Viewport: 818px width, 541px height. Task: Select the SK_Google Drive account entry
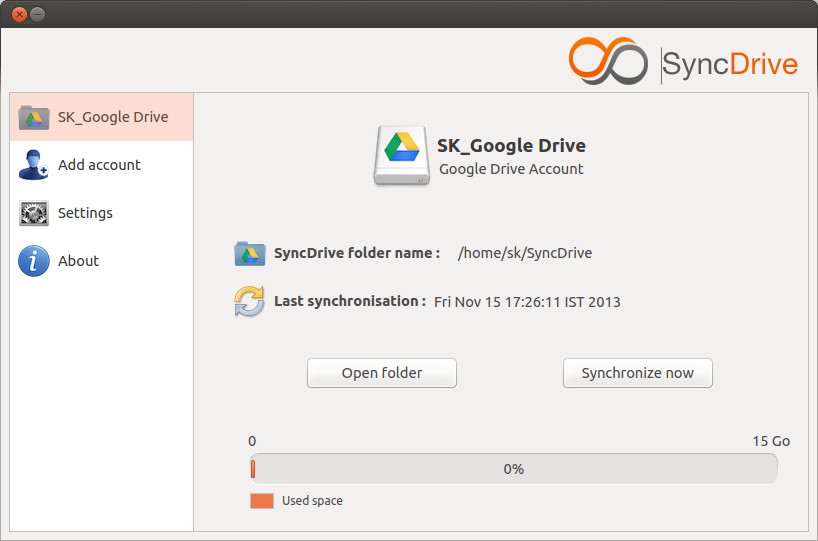pyautogui.click(x=102, y=117)
